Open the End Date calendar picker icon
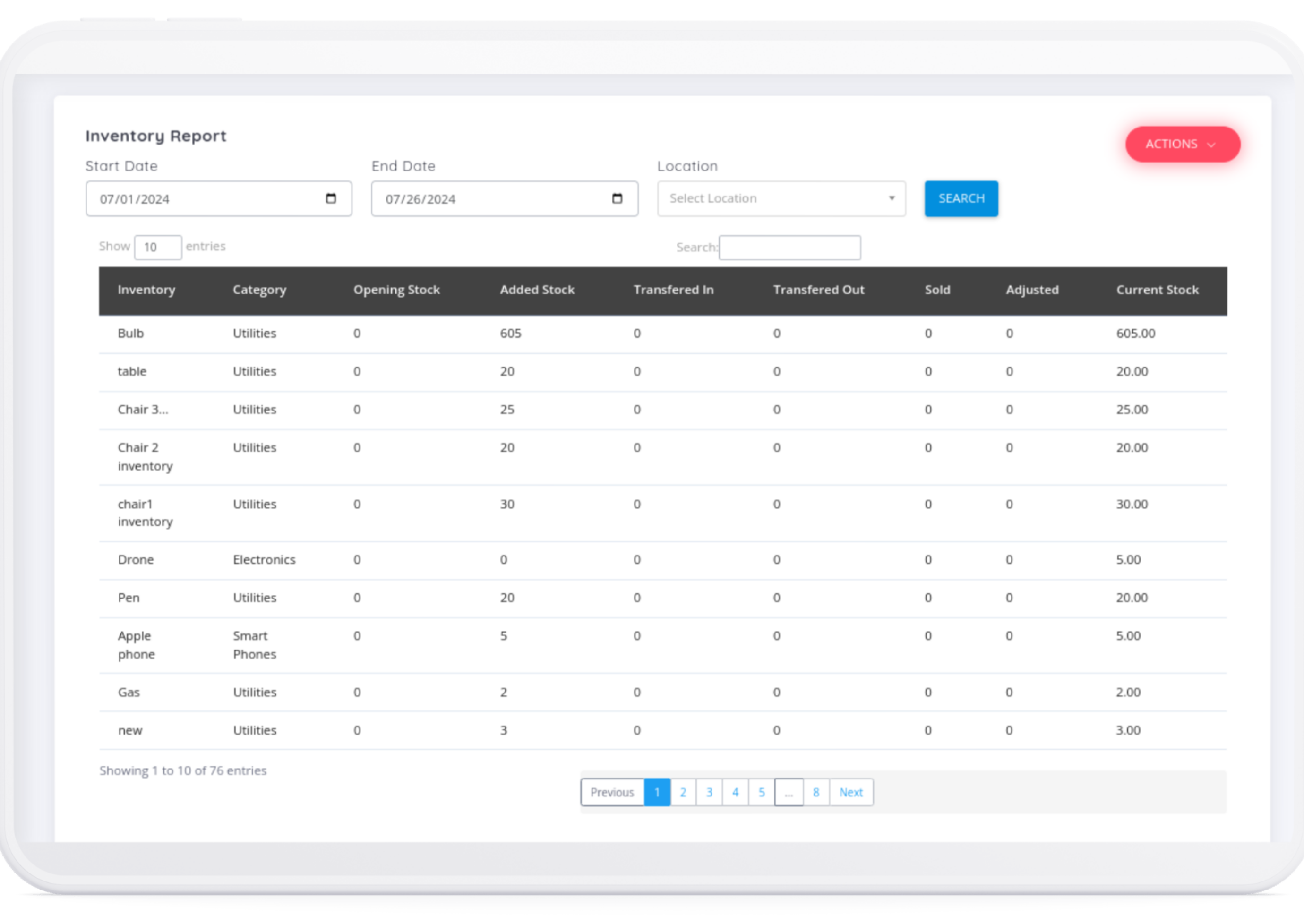The height and width of the screenshot is (924, 1304). click(x=617, y=198)
